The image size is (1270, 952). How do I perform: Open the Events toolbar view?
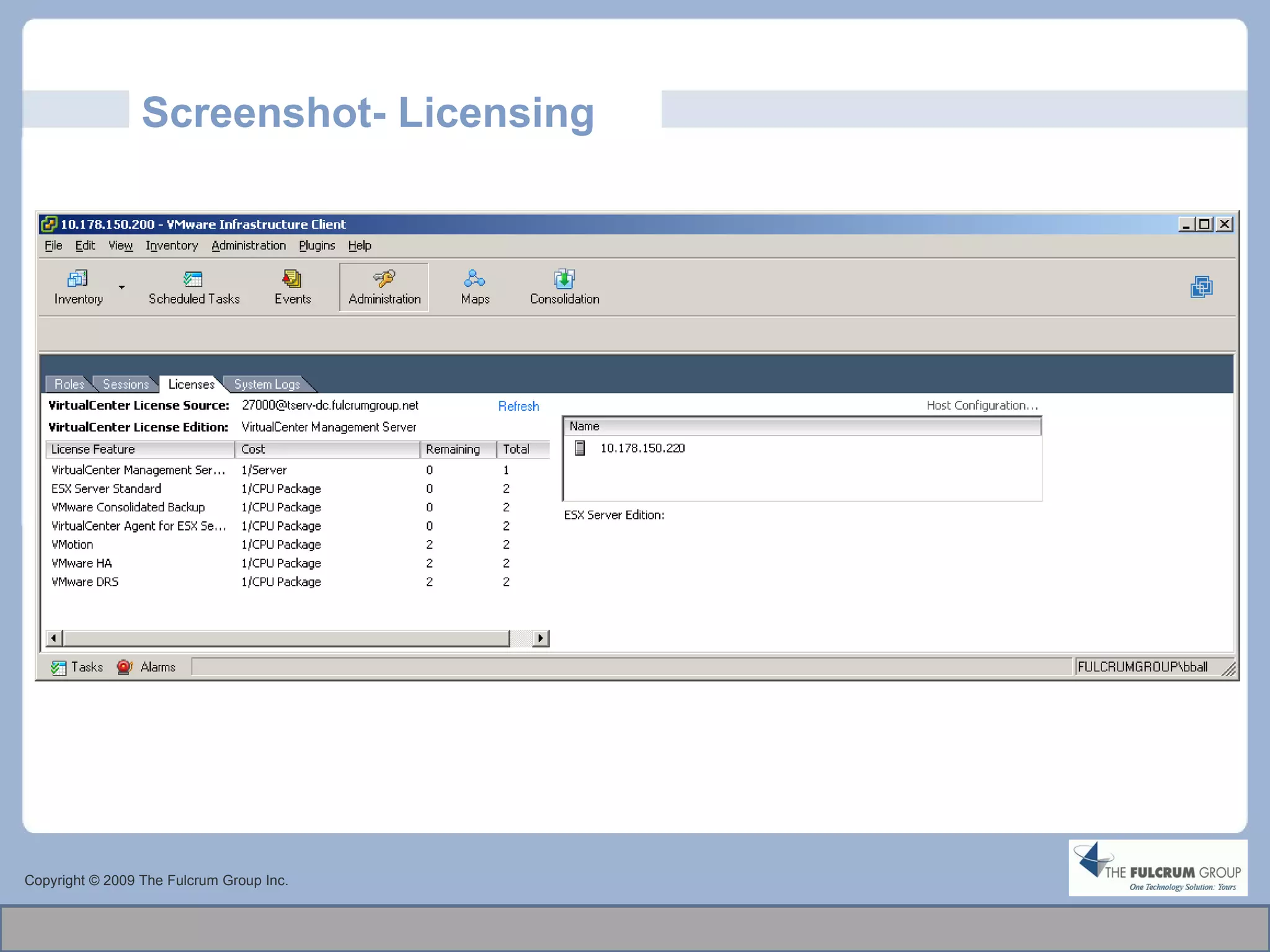coord(293,288)
